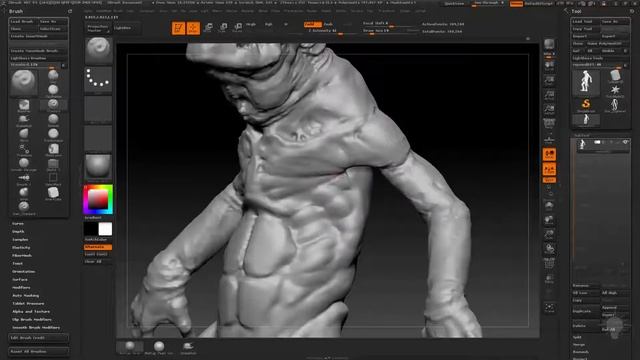Expand the Depth brush section
This screenshot has height=360, width=640.
(x=18, y=231)
